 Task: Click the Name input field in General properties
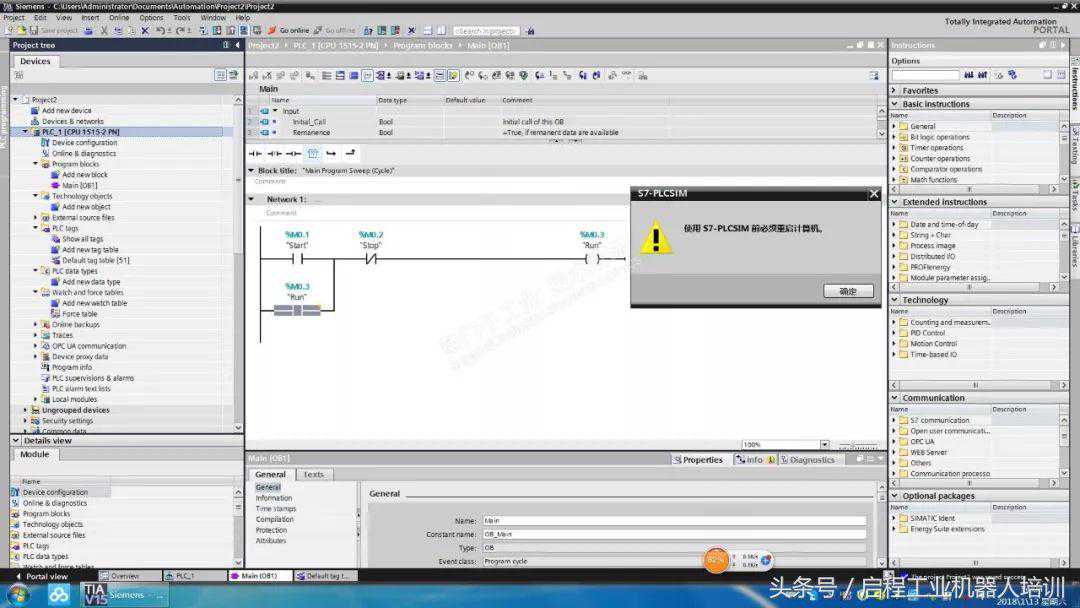673,521
